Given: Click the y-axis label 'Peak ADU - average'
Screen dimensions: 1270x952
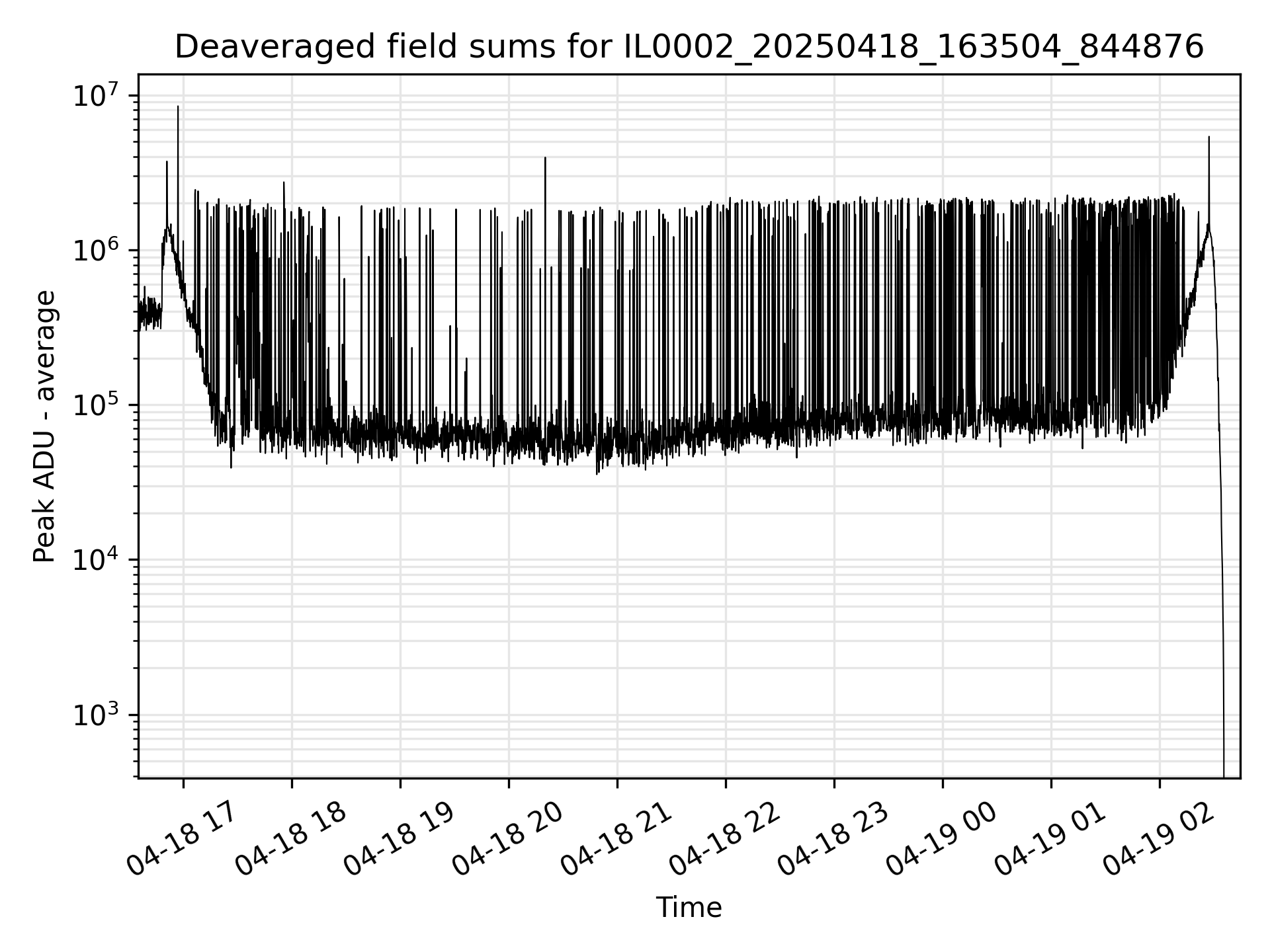Looking at the screenshot, I should (44, 426).
